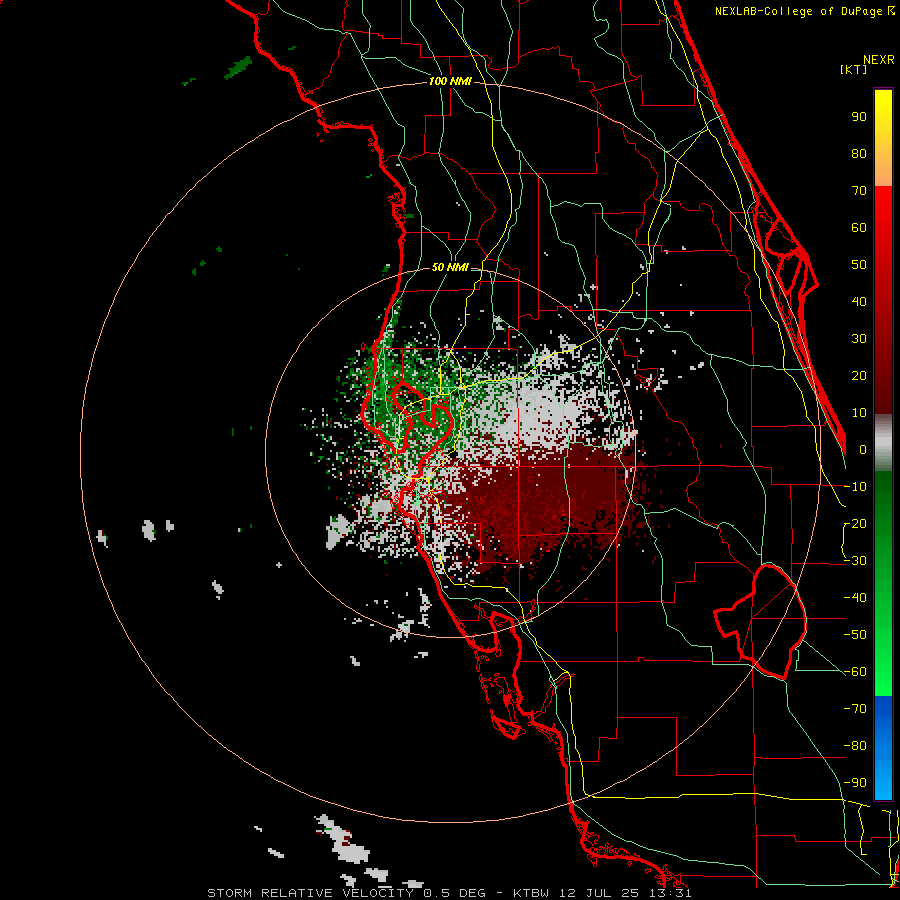Screen dimensions: 900x900
Task: Click the -30 value on velocity scale
Action: point(855,561)
